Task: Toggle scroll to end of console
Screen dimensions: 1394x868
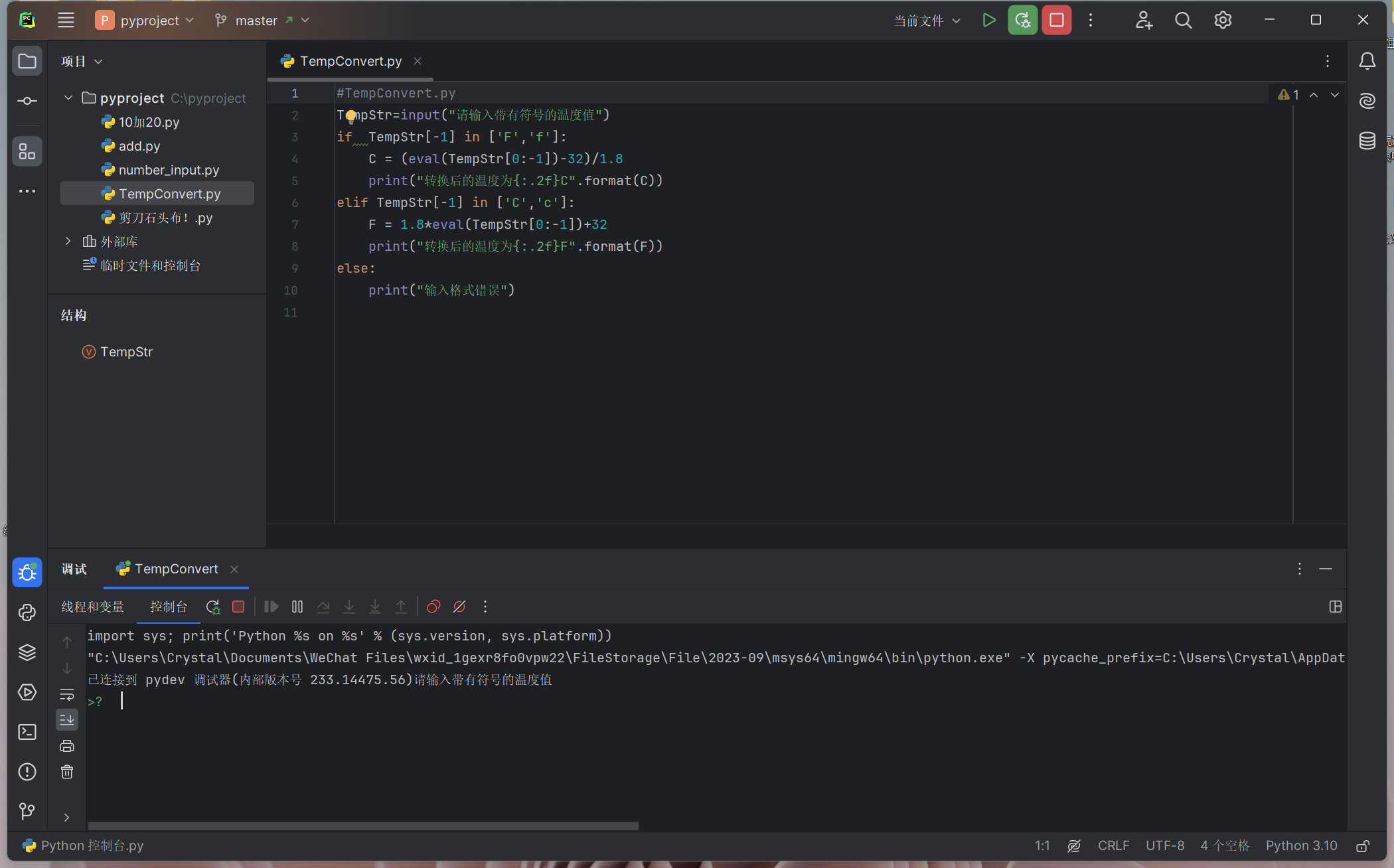Action: click(x=67, y=720)
